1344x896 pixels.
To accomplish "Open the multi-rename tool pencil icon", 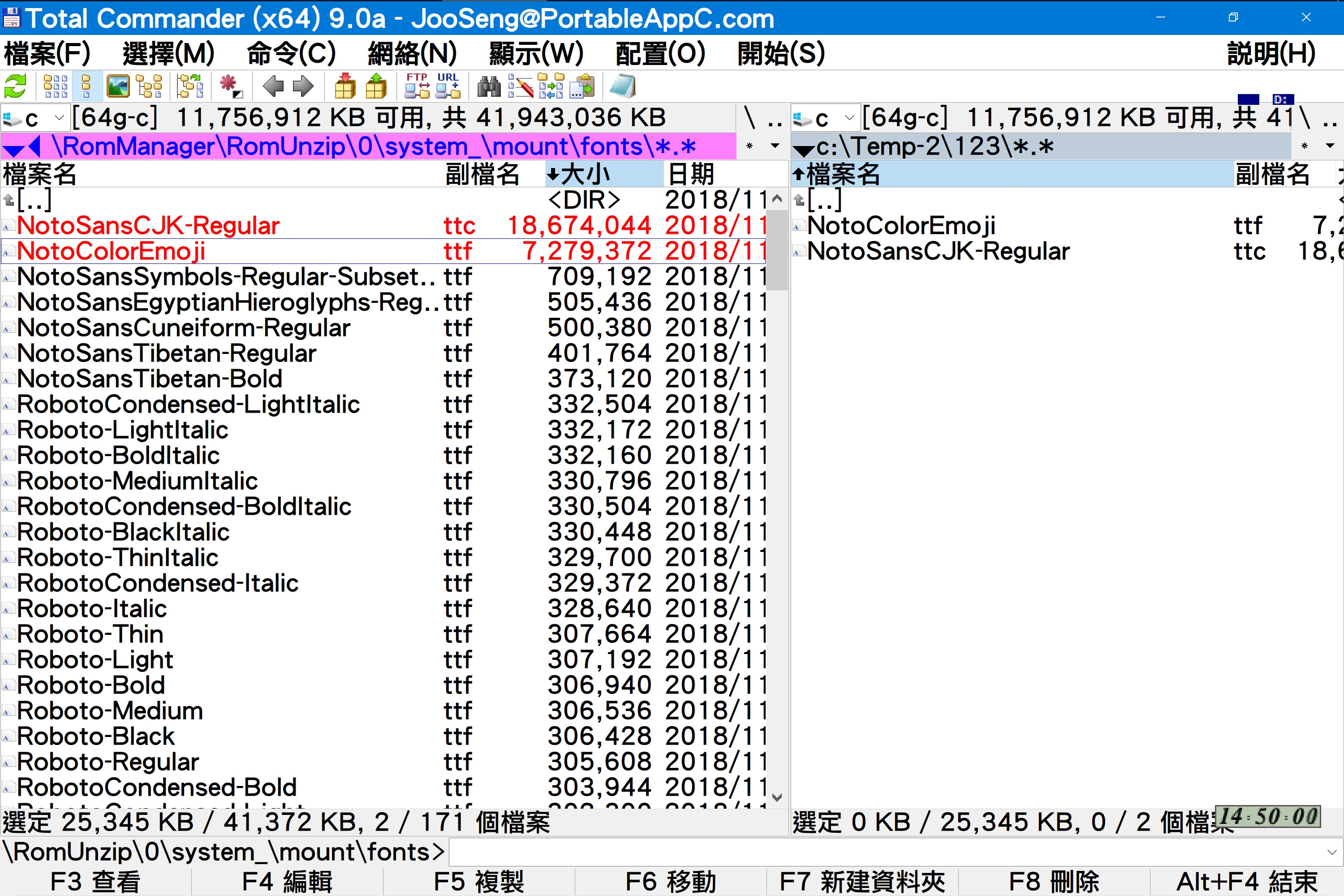I will (520, 87).
